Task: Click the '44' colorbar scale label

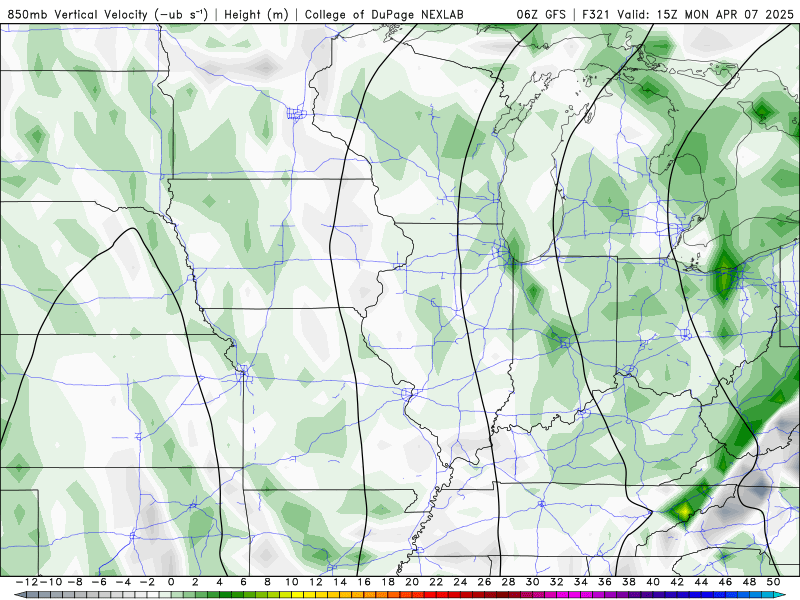Action: tap(702, 582)
